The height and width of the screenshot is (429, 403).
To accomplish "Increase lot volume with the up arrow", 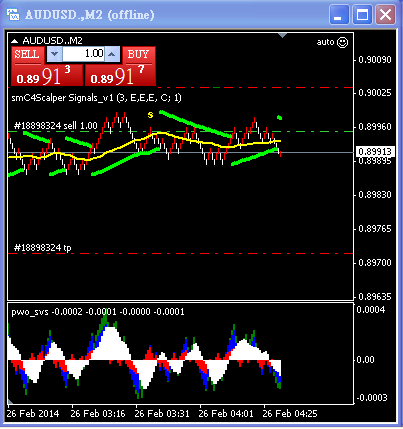I will (x=112, y=54).
